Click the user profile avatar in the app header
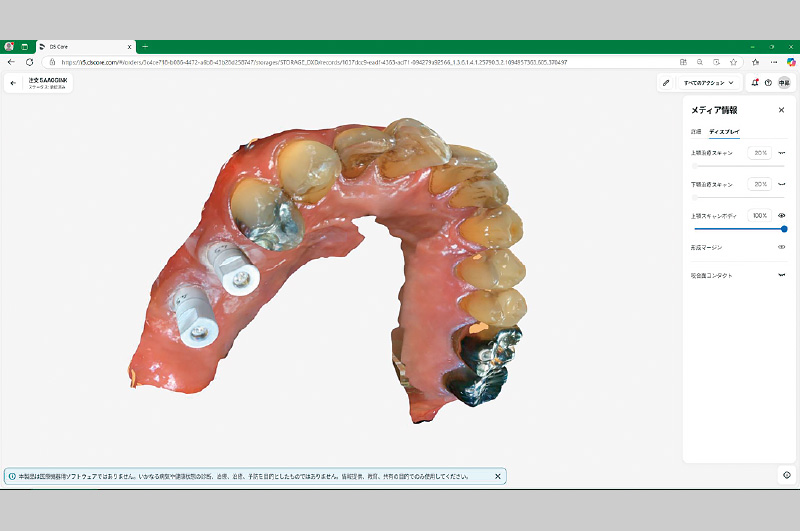Image resolution: width=800 pixels, height=531 pixels. tap(784, 83)
